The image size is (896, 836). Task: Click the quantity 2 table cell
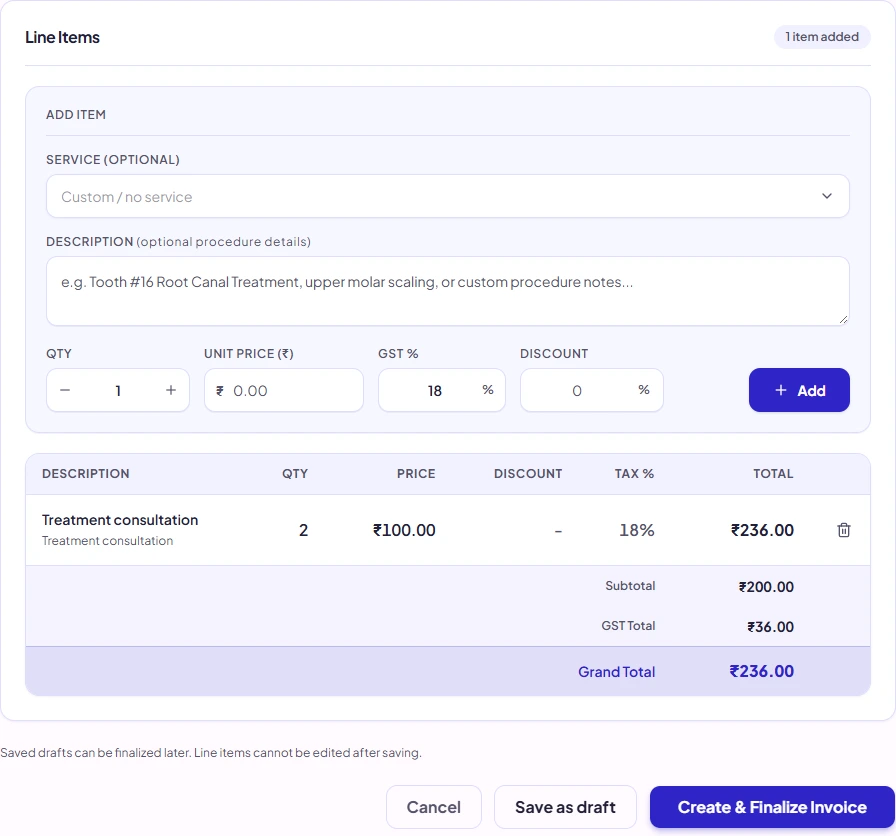[x=303, y=530]
